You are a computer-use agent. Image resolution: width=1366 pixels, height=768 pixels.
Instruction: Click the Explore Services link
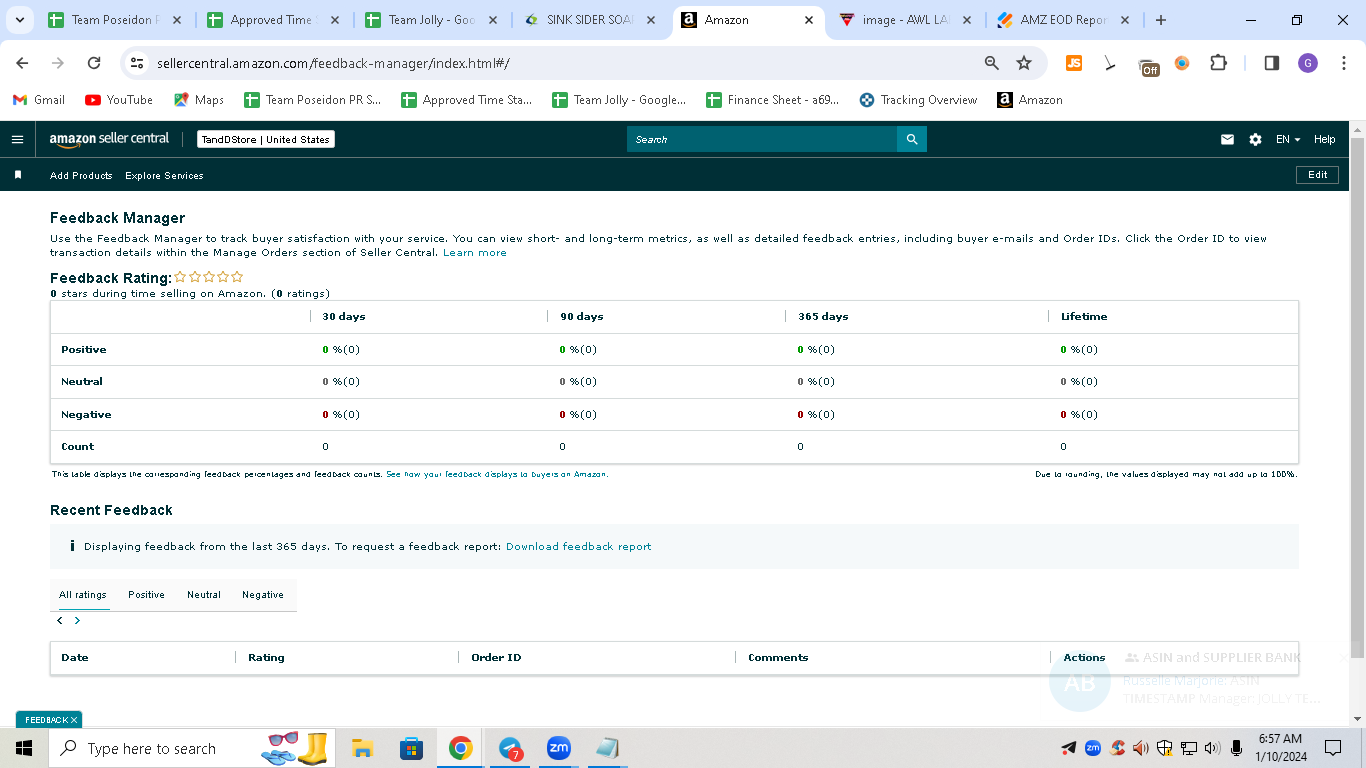tap(164, 175)
